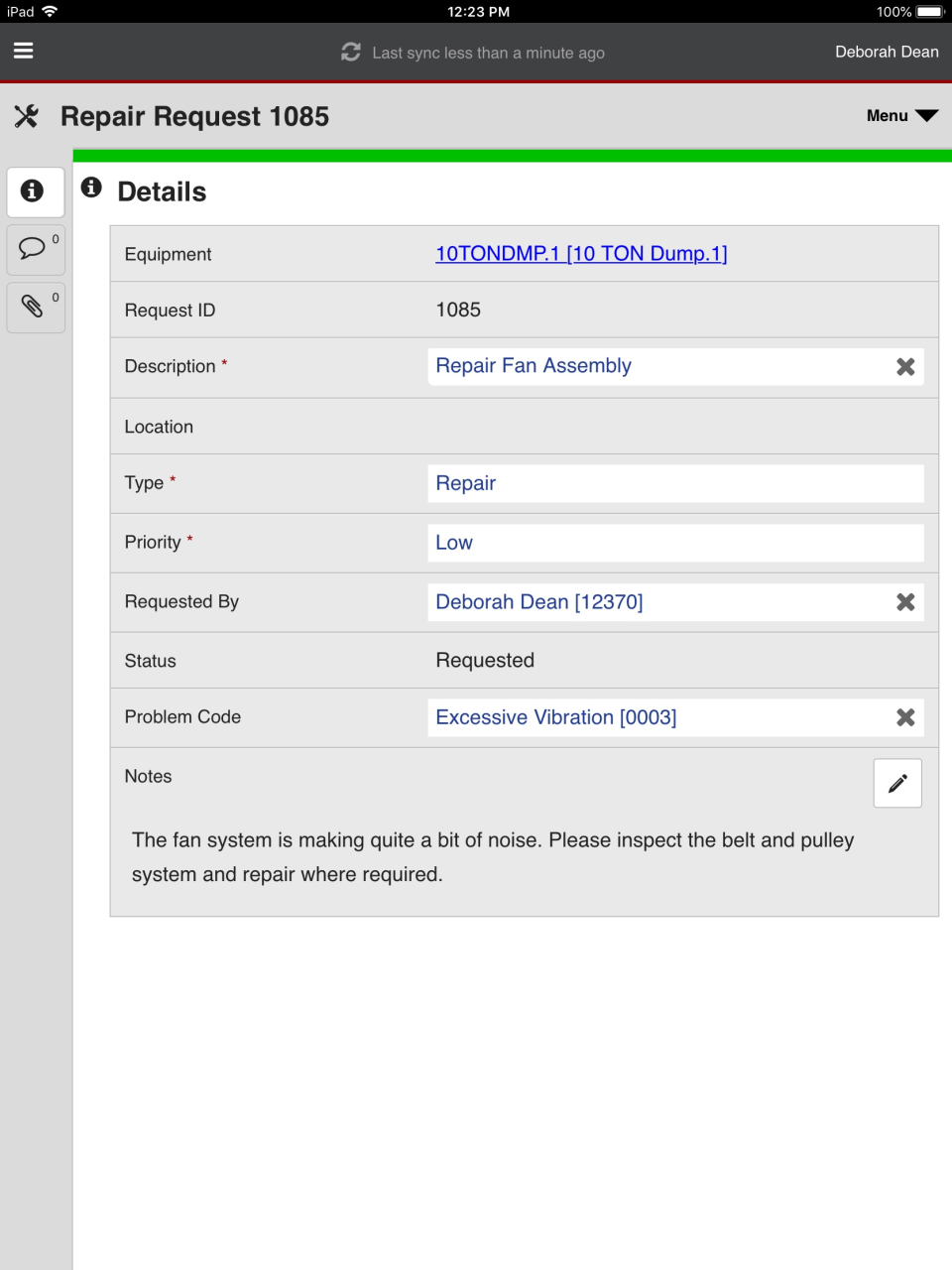
Task: Open the 10TONDMP.1 equipment link
Action: click(x=581, y=253)
